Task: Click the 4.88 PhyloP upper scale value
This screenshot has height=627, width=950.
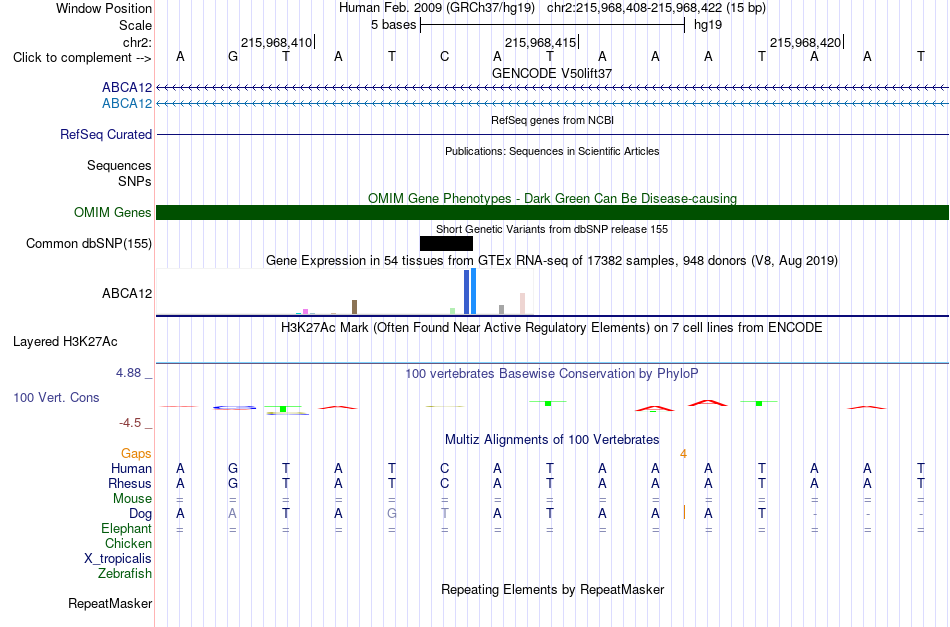Action: point(128,373)
